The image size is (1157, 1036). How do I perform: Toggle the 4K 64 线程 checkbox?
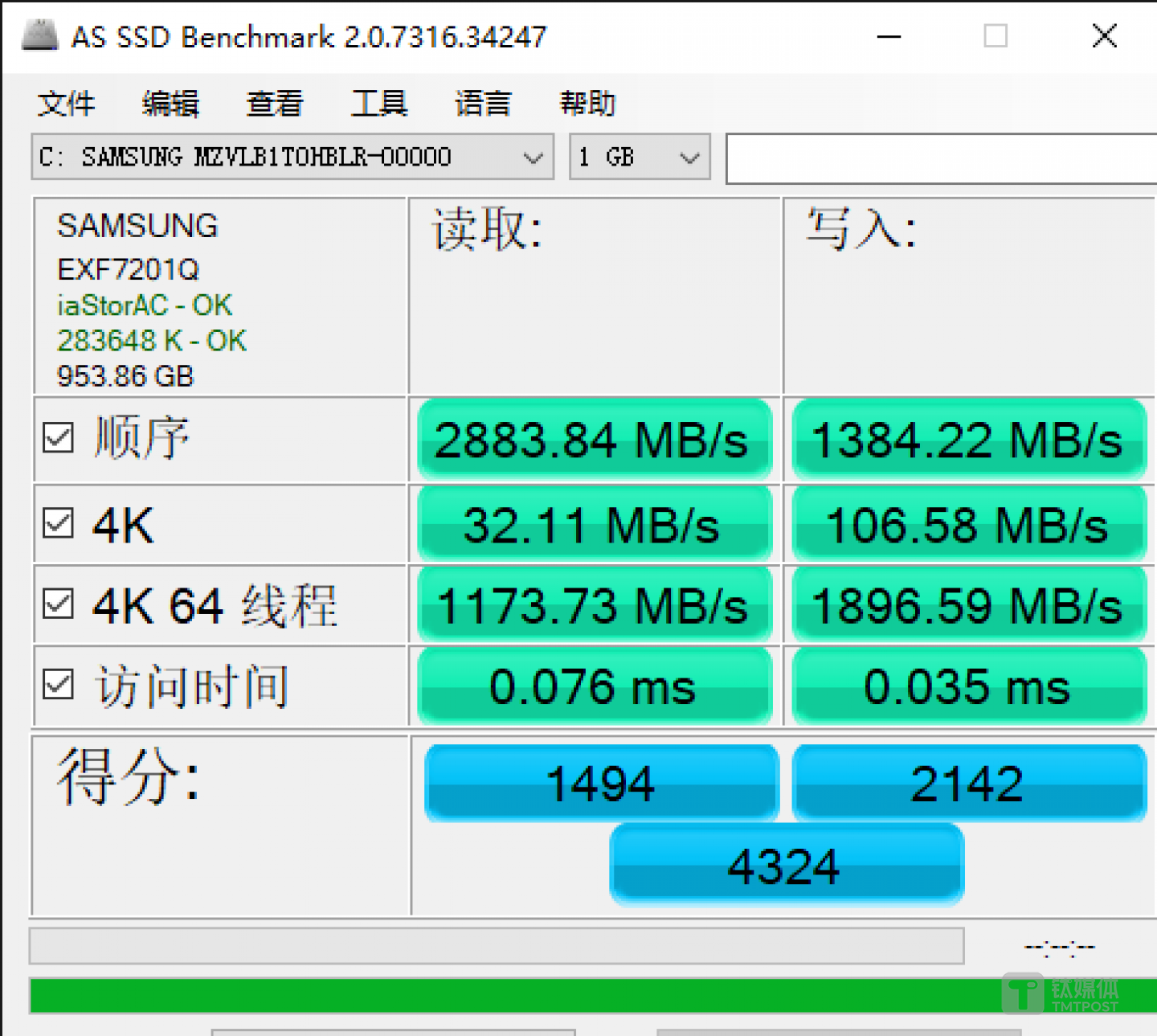57,605
